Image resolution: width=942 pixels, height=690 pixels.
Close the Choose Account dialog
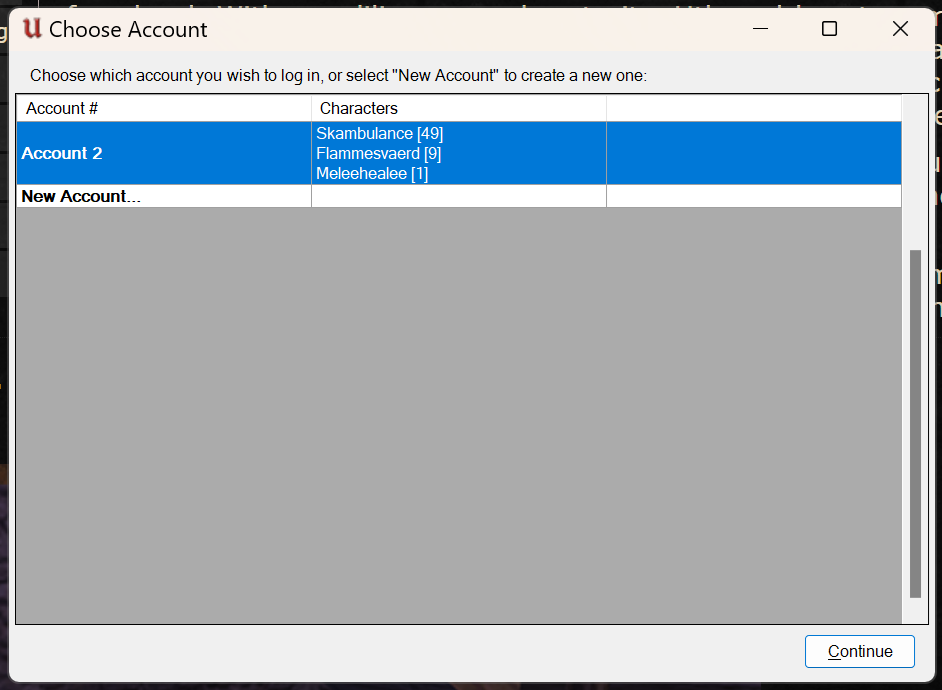[900, 29]
